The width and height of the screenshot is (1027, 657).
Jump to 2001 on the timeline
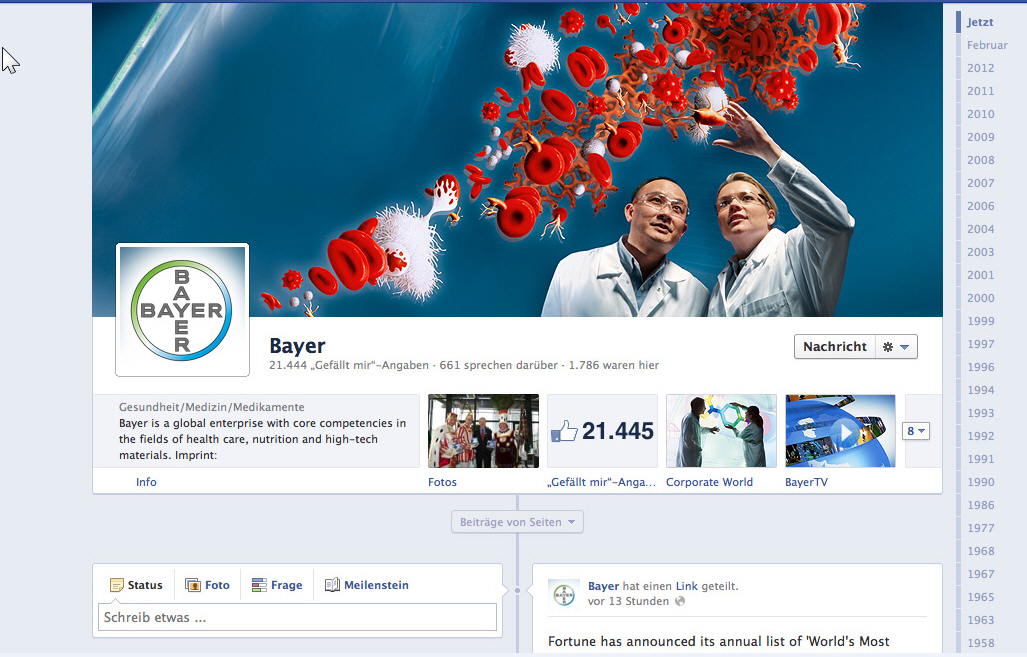(x=980, y=275)
